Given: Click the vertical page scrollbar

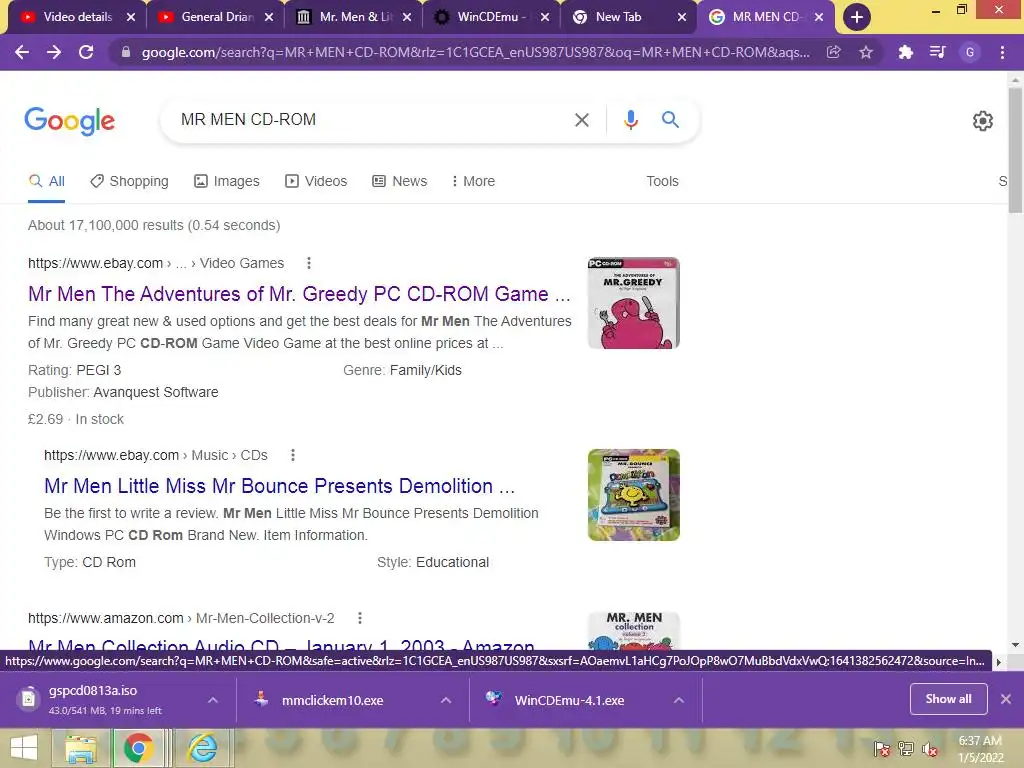Looking at the screenshot, I should [x=1016, y=150].
